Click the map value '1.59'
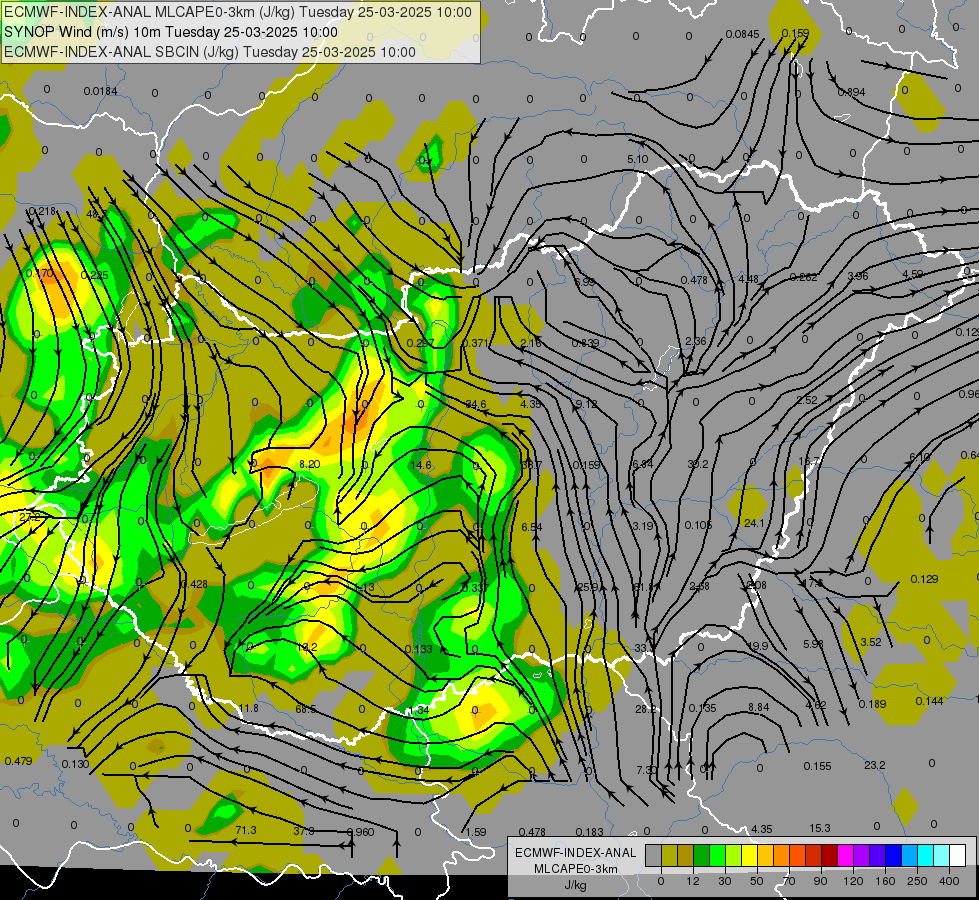979x900 pixels. pyautogui.click(x=476, y=833)
